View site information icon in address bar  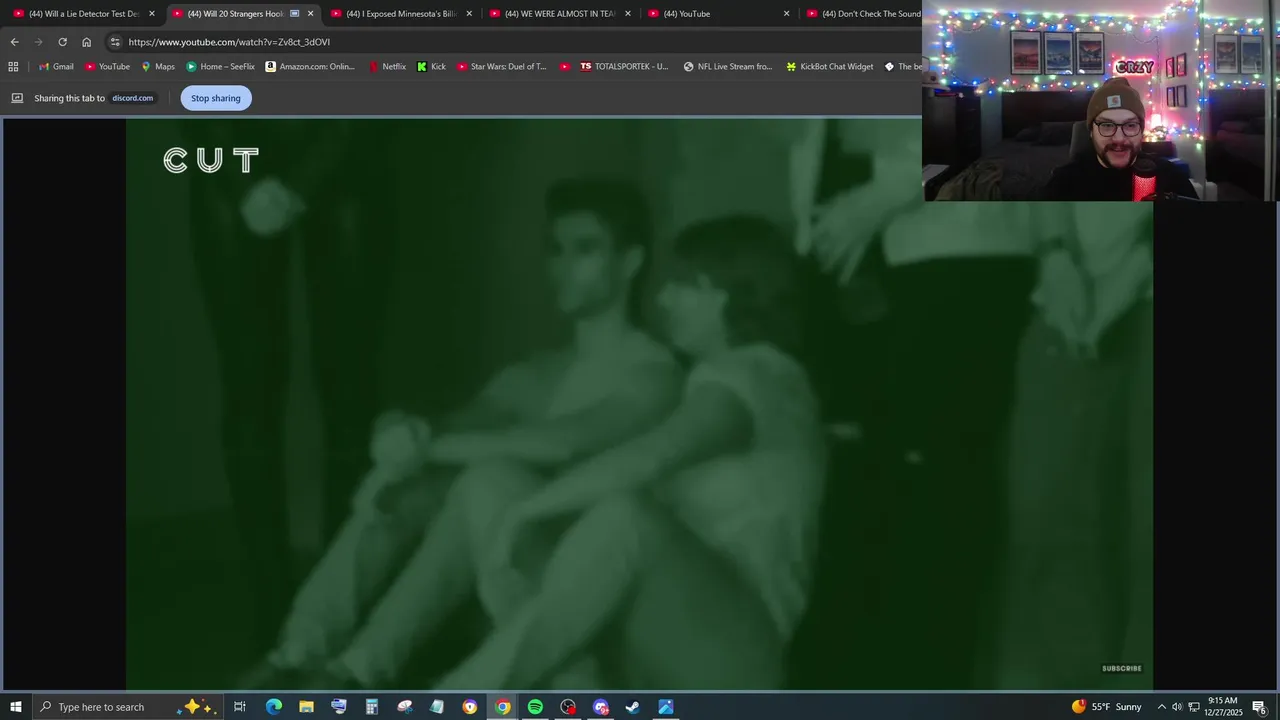(x=115, y=42)
